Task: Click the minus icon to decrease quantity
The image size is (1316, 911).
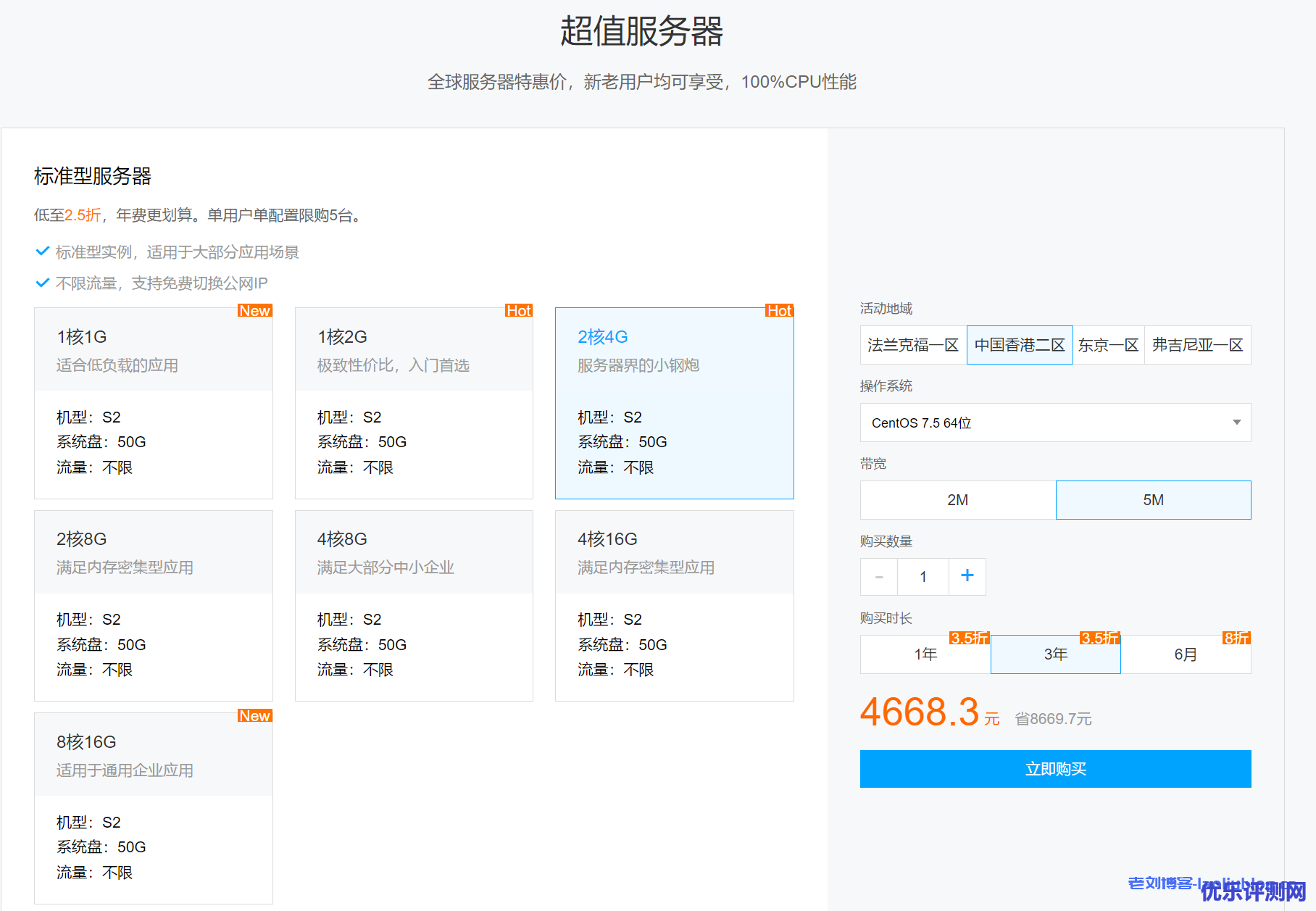Action: tap(879, 577)
